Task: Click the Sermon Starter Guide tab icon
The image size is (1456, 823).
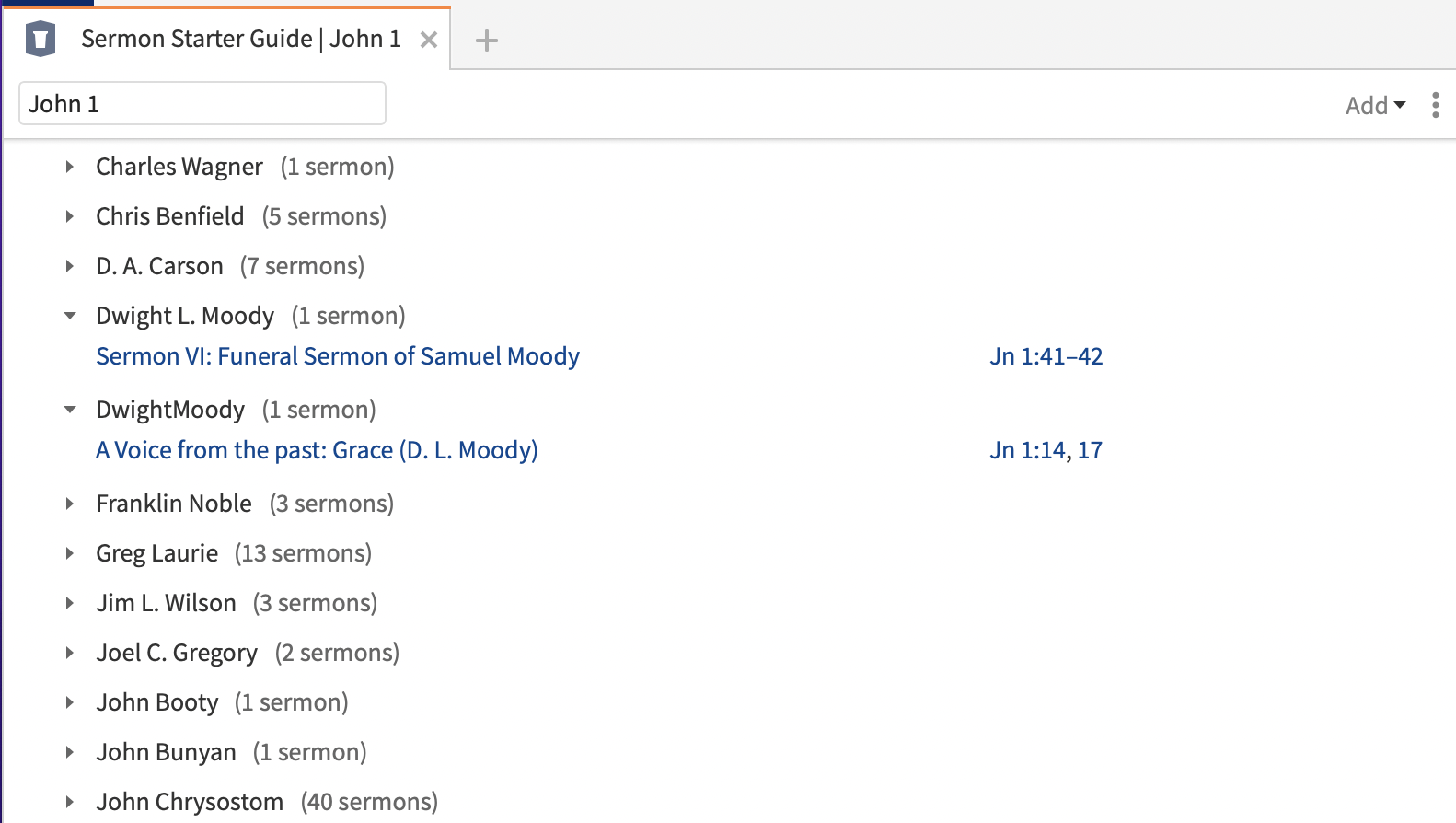Action: coord(40,40)
